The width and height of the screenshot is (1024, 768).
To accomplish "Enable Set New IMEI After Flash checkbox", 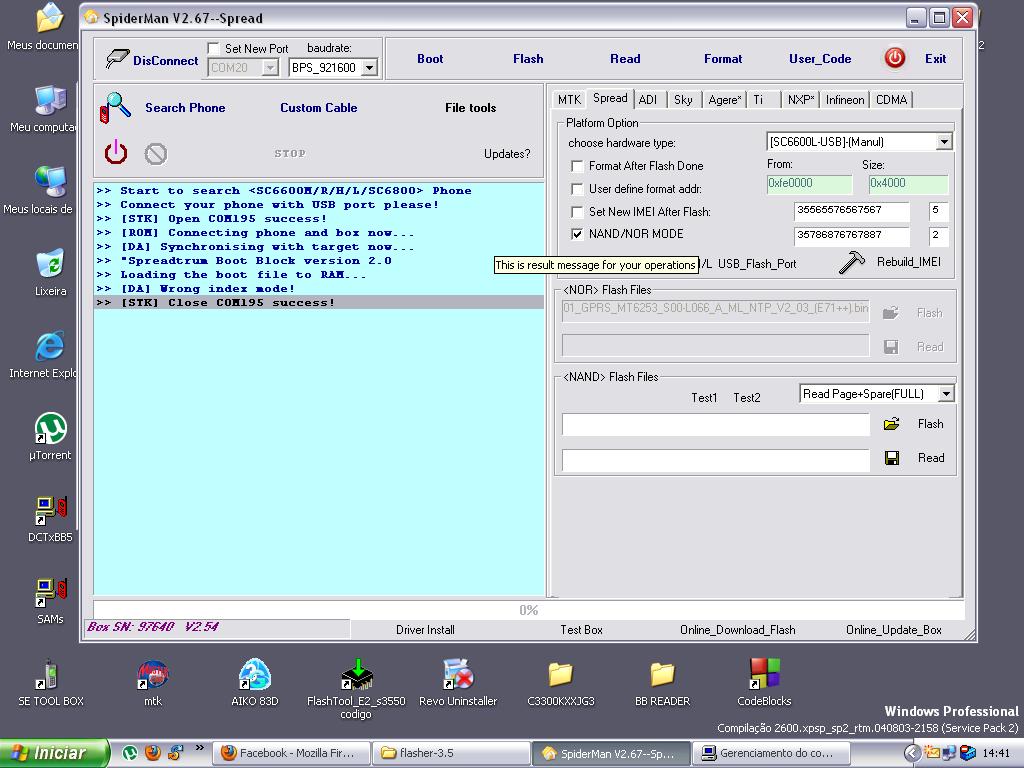I will [577, 212].
